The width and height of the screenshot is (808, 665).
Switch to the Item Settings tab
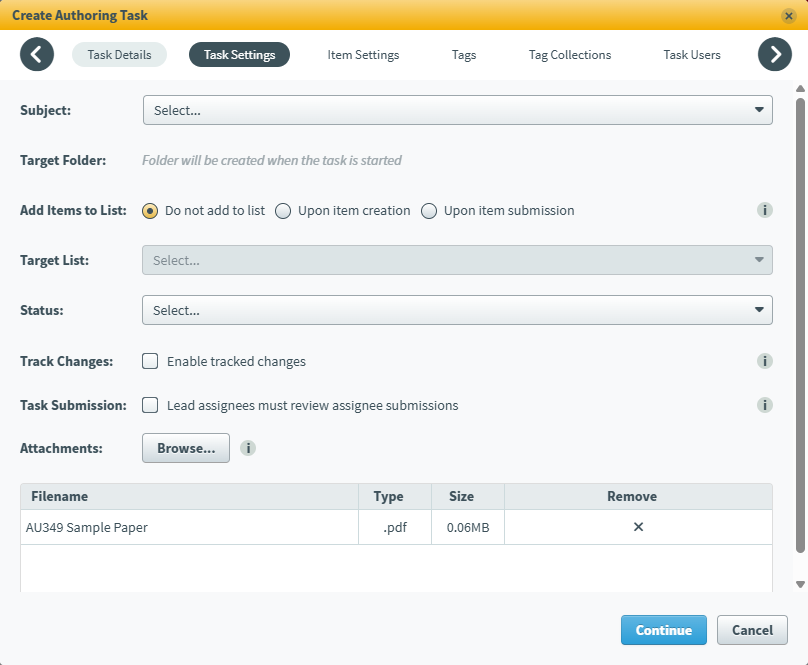coord(363,55)
